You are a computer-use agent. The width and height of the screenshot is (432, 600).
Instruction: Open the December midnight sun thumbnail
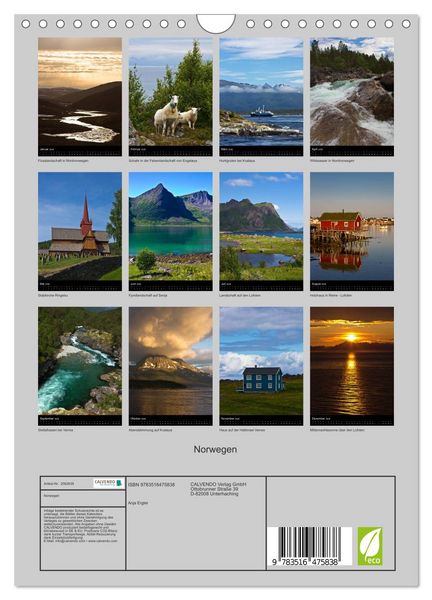[x=352, y=366]
